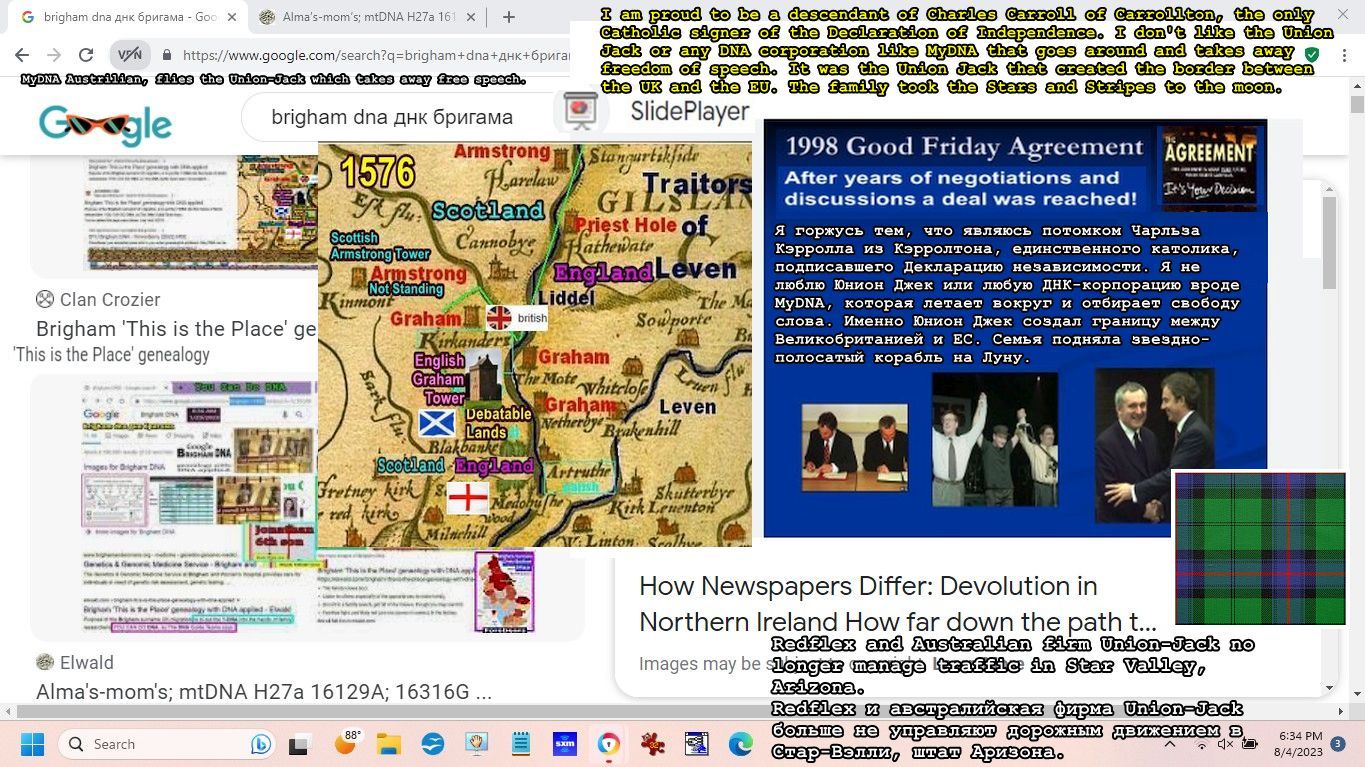
Task: Open the blue framed document taskbar icon
Action: point(697,744)
